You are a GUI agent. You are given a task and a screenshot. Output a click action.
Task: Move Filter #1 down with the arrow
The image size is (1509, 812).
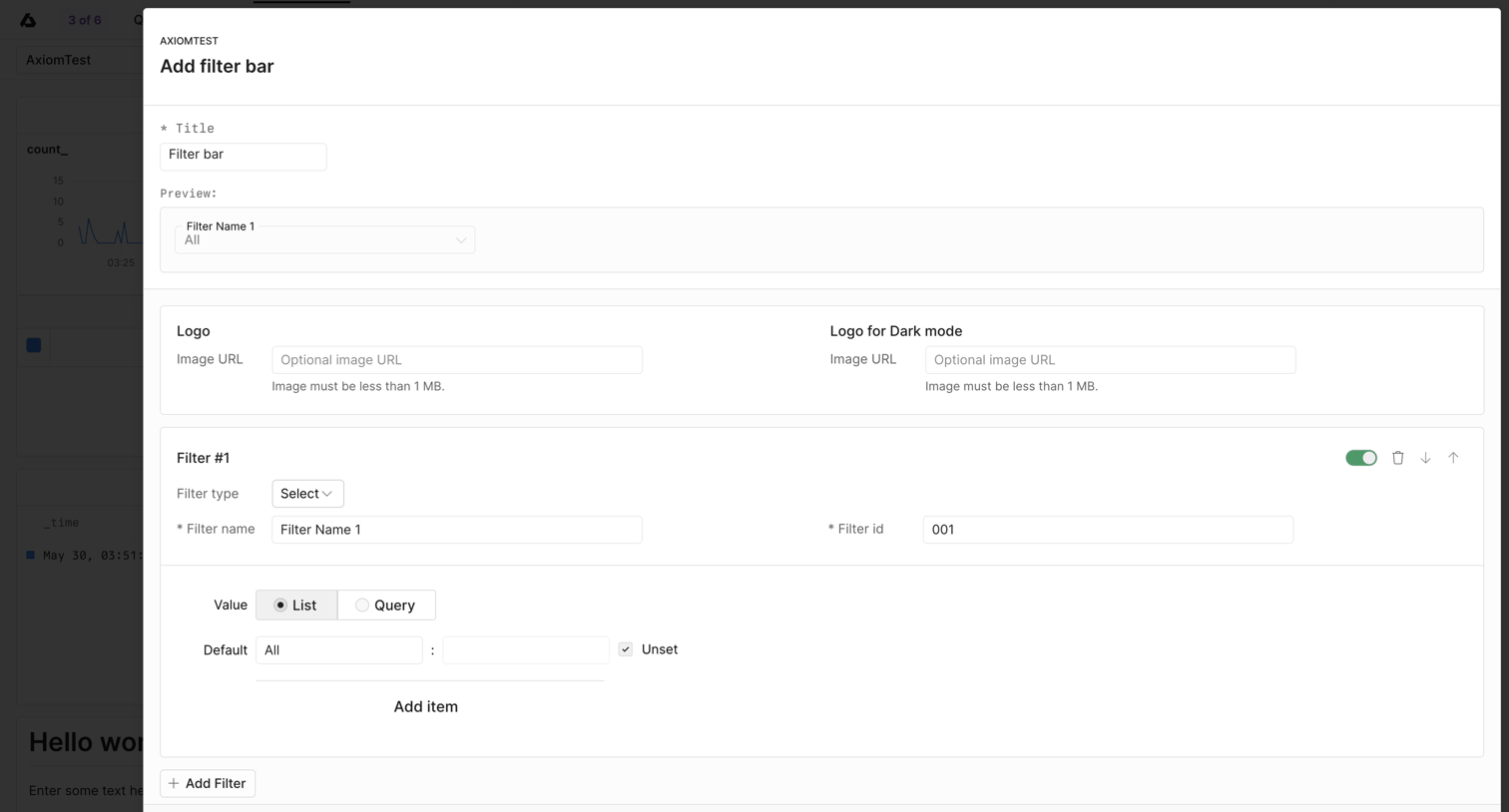click(x=1425, y=458)
